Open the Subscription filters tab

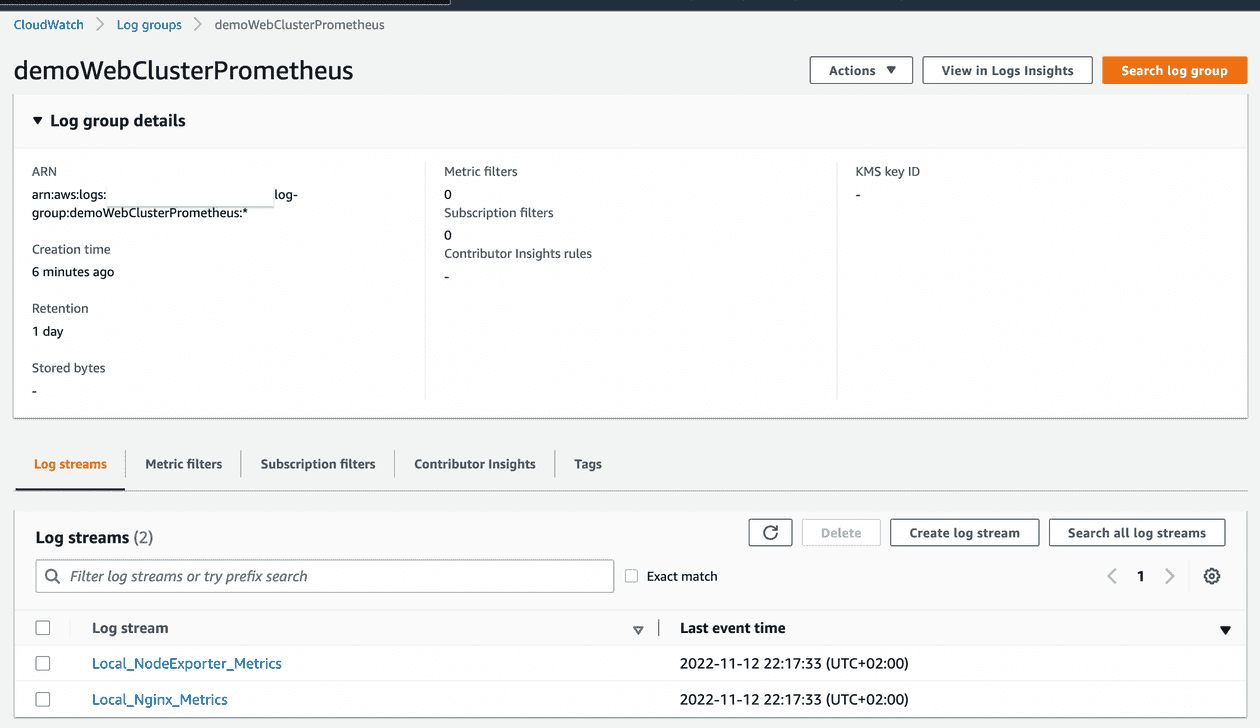tap(317, 464)
